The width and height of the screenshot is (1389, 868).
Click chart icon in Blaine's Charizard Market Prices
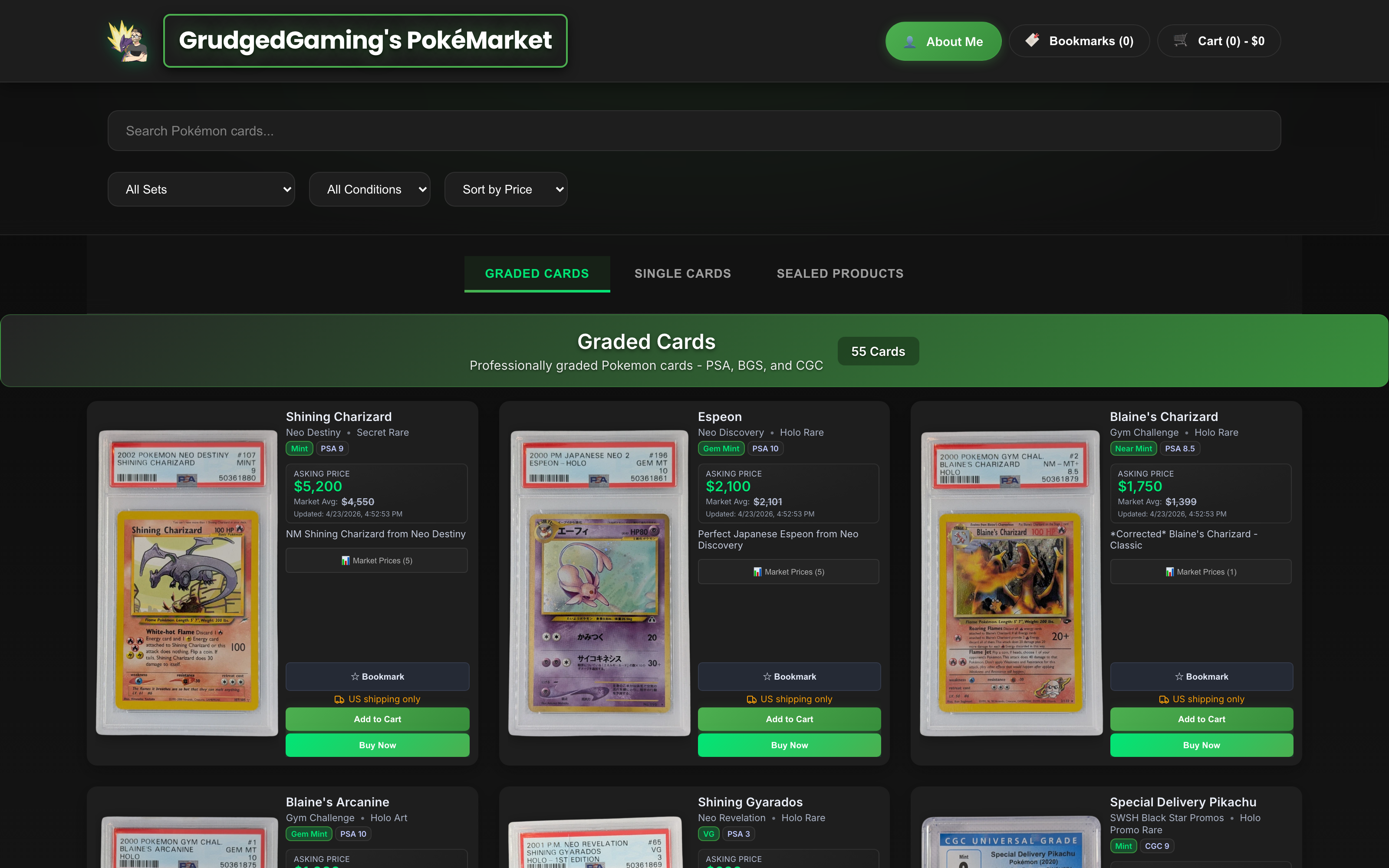tap(1170, 572)
